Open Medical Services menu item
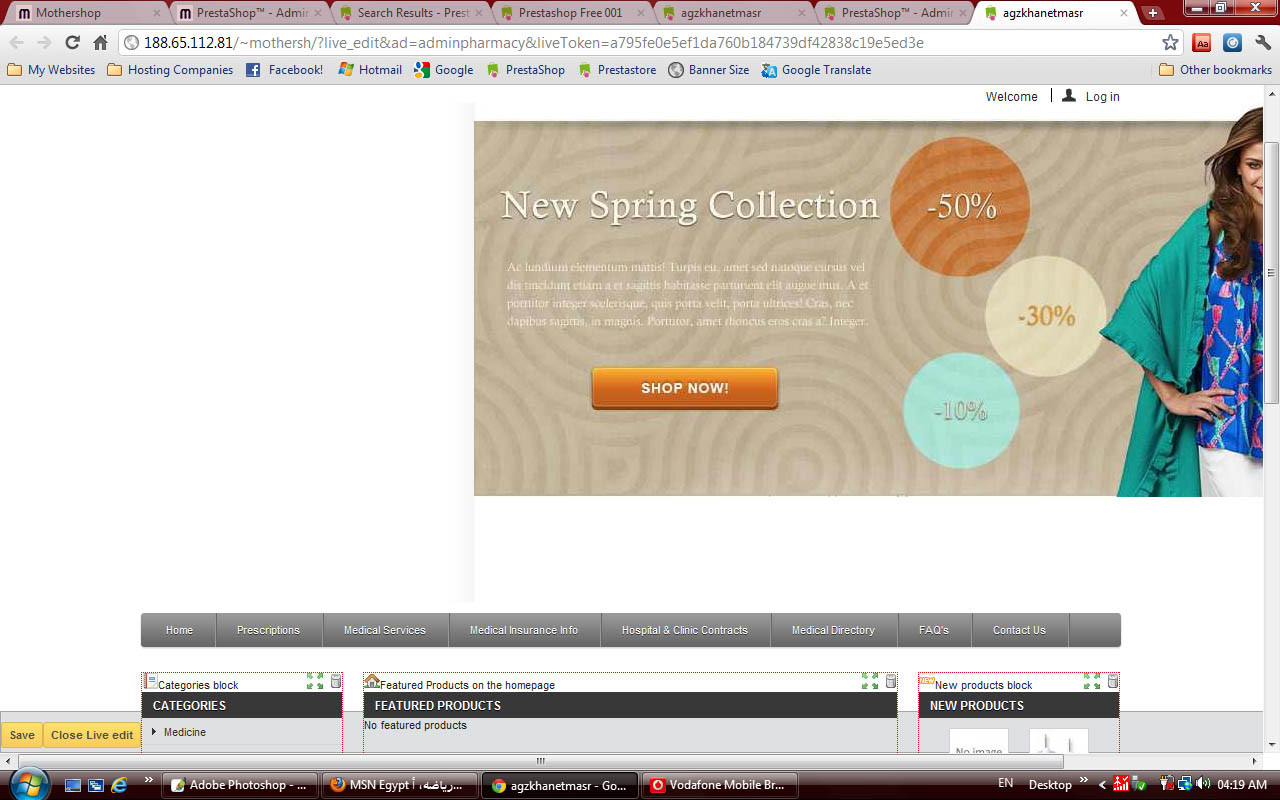Image resolution: width=1280 pixels, height=800 pixels. 385,630
